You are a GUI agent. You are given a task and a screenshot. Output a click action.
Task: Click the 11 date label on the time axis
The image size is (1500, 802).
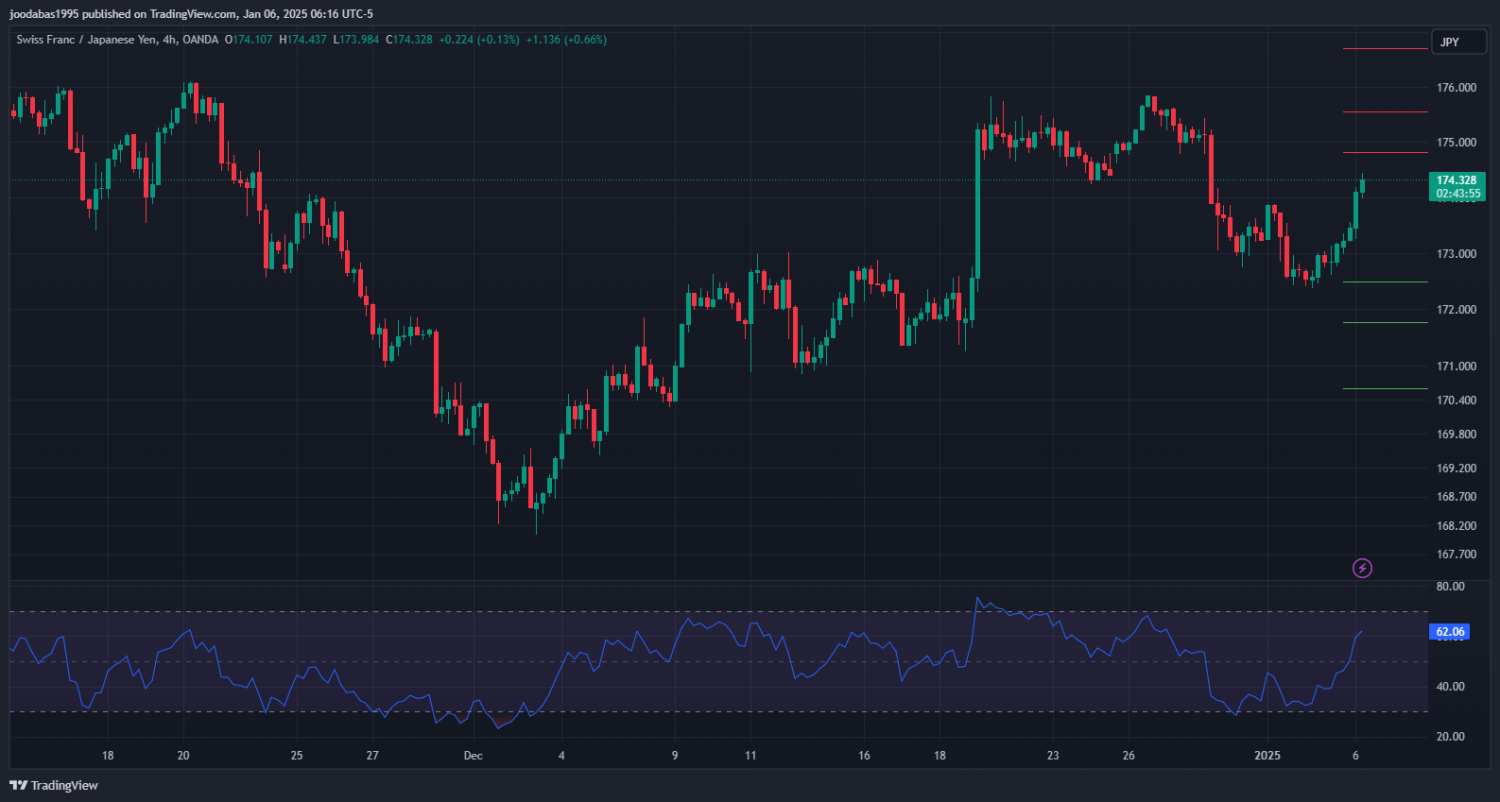[750, 756]
